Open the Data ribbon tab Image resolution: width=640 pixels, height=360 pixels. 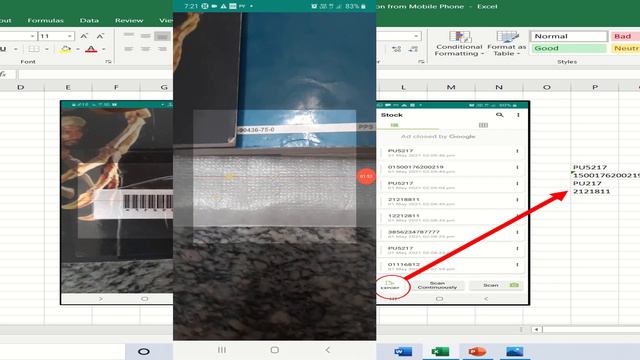89,20
